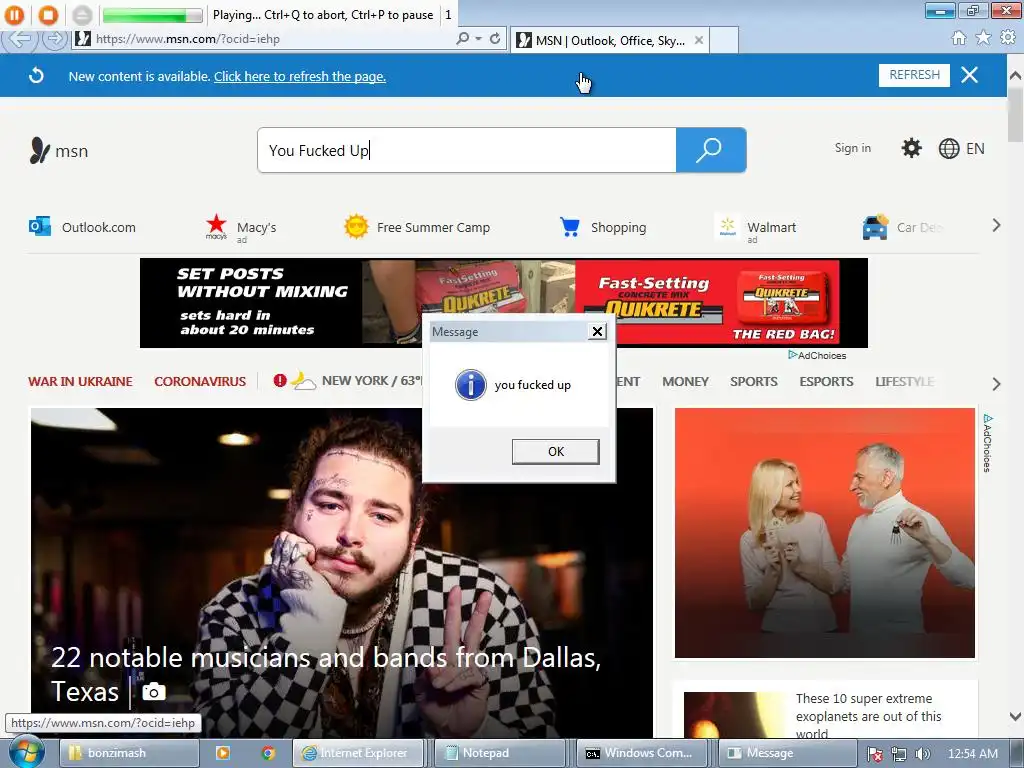Click the REFRESH button

click(x=914, y=75)
